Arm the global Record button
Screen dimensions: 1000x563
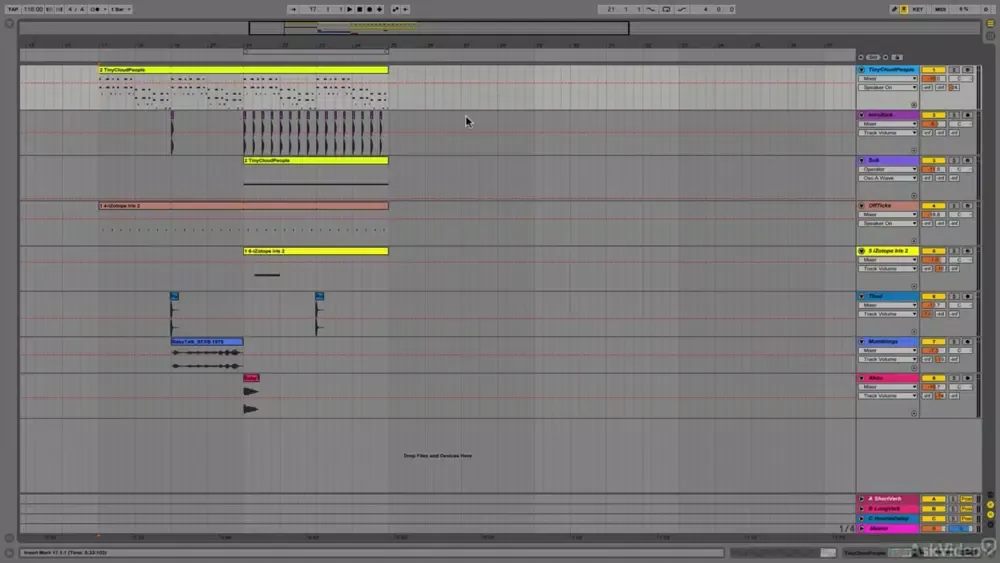369,10
